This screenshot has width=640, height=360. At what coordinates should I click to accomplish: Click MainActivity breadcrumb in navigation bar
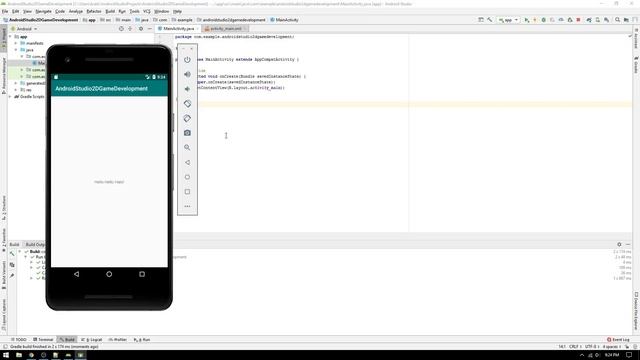tap(284, 20)
